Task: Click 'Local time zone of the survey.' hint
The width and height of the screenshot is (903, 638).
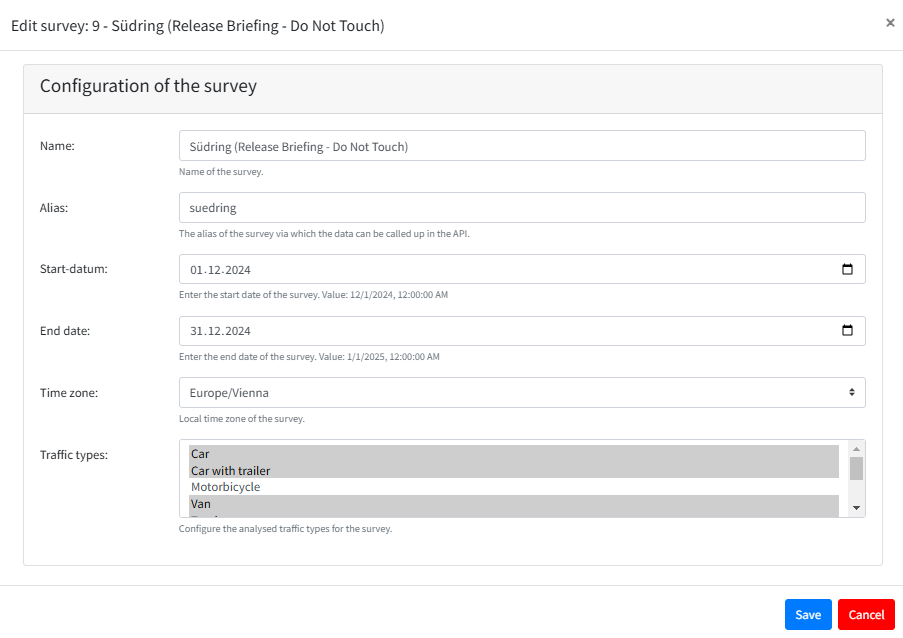Action: (x=242, y=419)
